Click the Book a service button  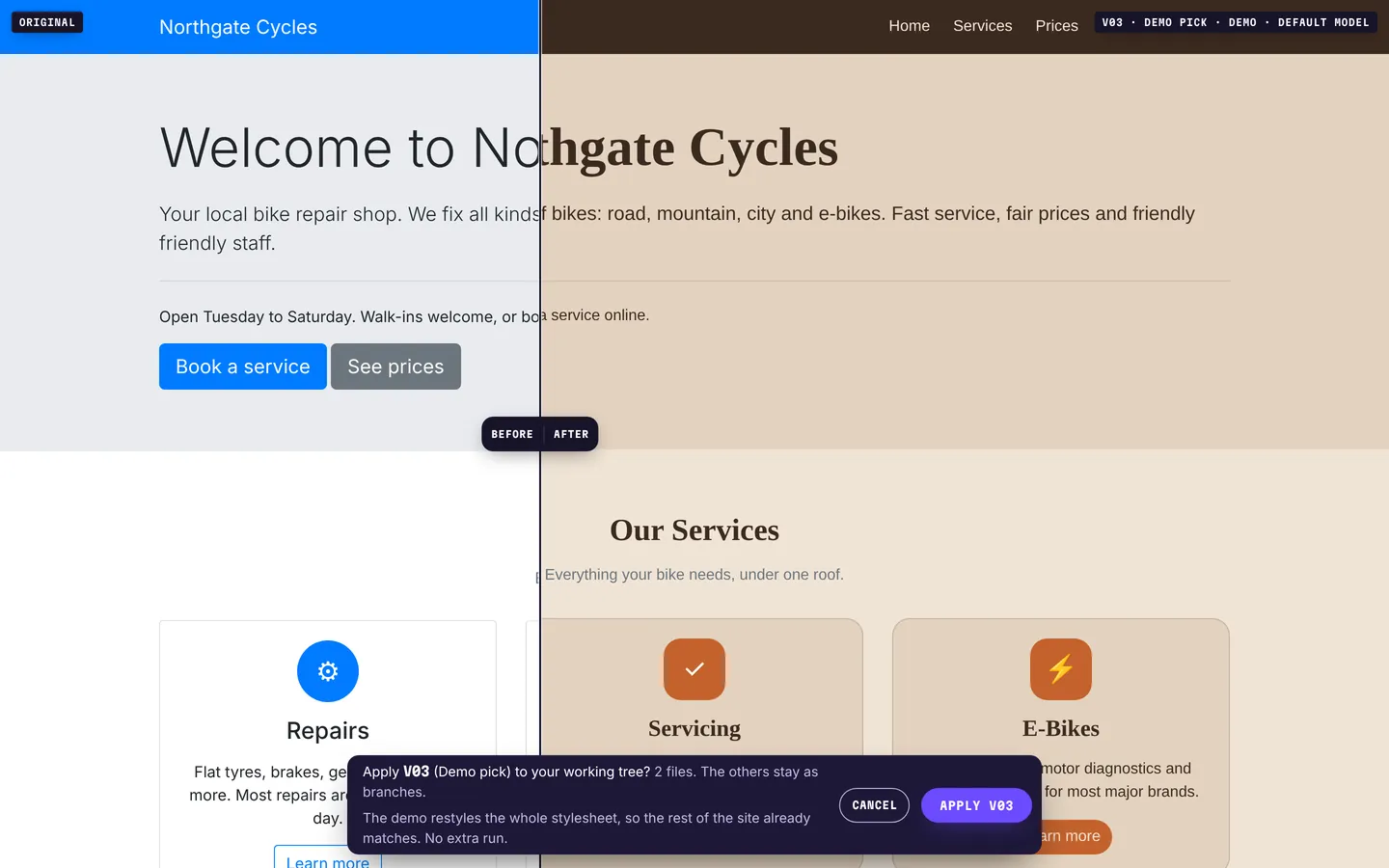[243, 366]
